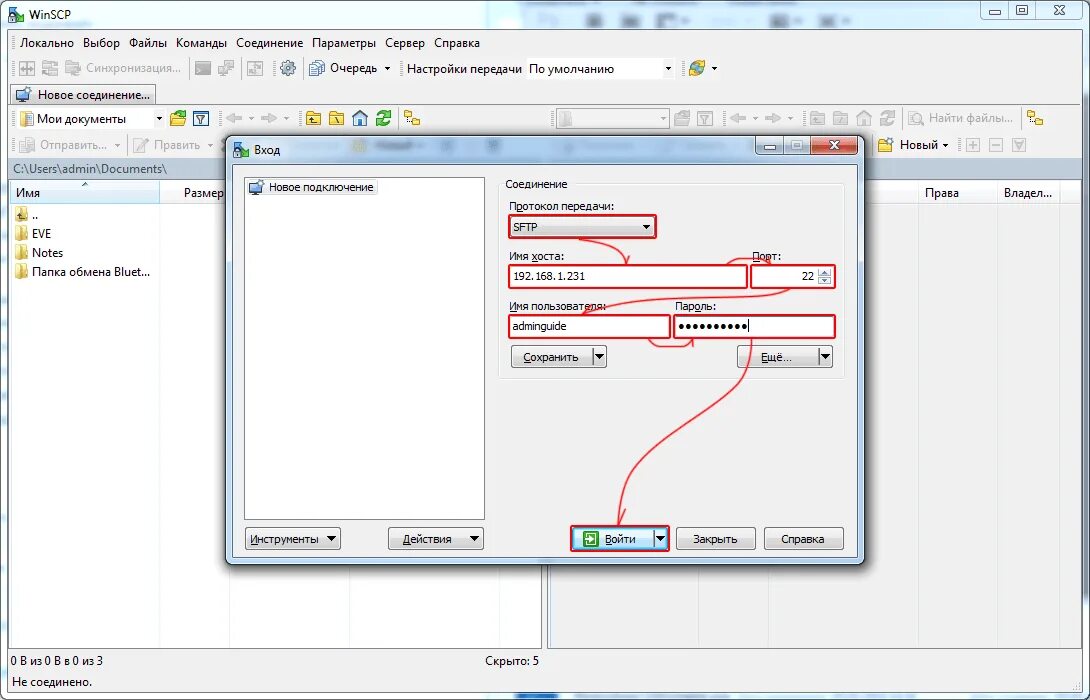Click the local panel forward arrow
Image resolution: width=1090 pixels, height=700 pixels.
pos(269,118)
